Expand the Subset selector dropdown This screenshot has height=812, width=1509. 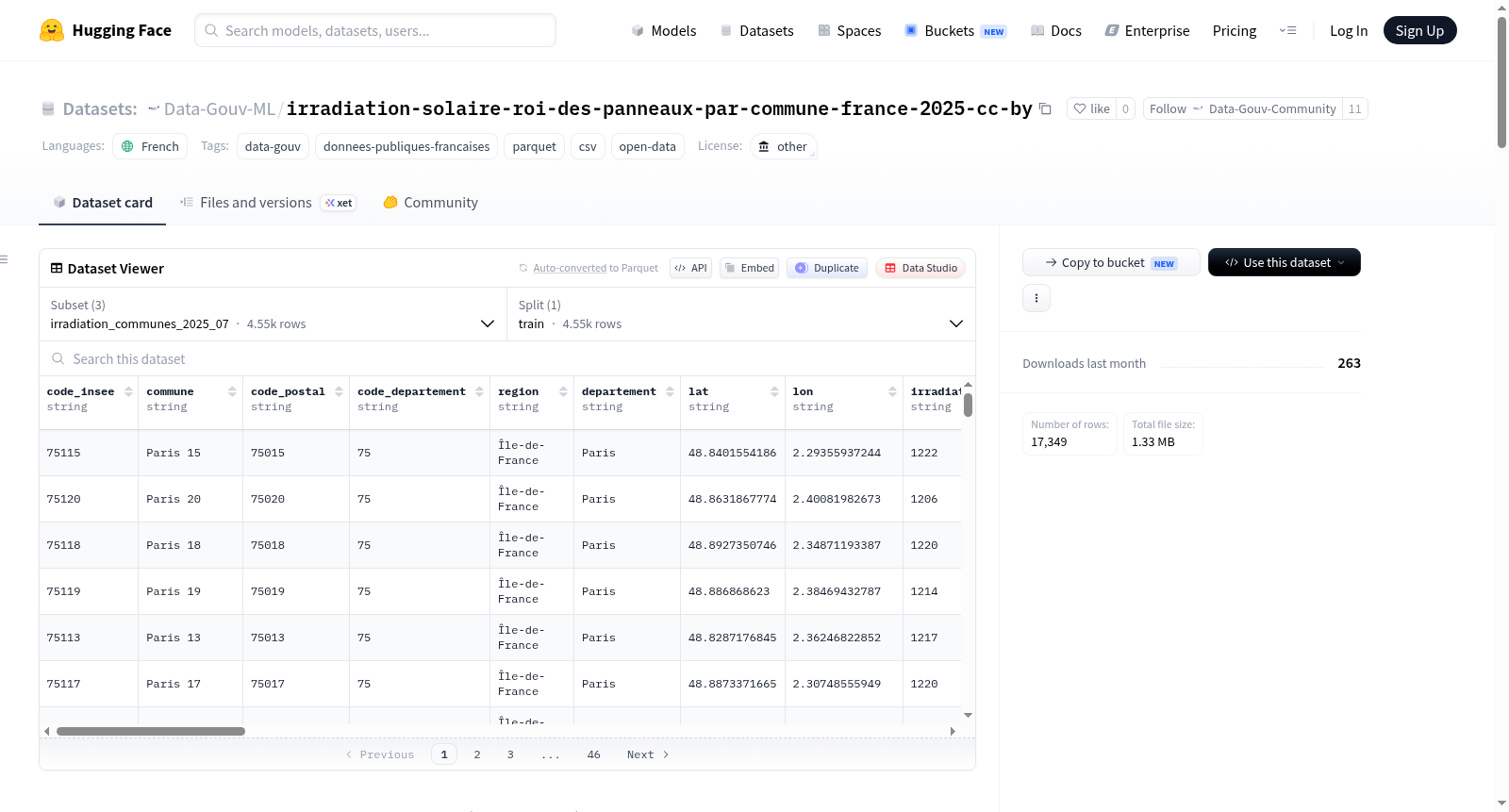pos(273,314)
